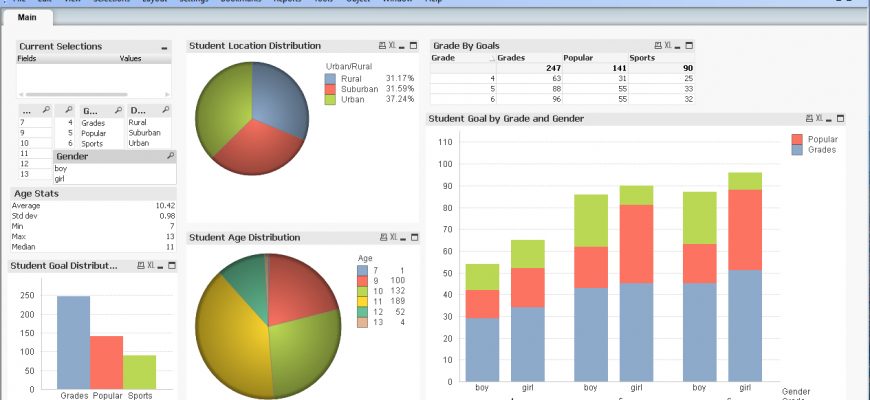
Task: Minimize the Current Selections box
Action: click(164, 47)
